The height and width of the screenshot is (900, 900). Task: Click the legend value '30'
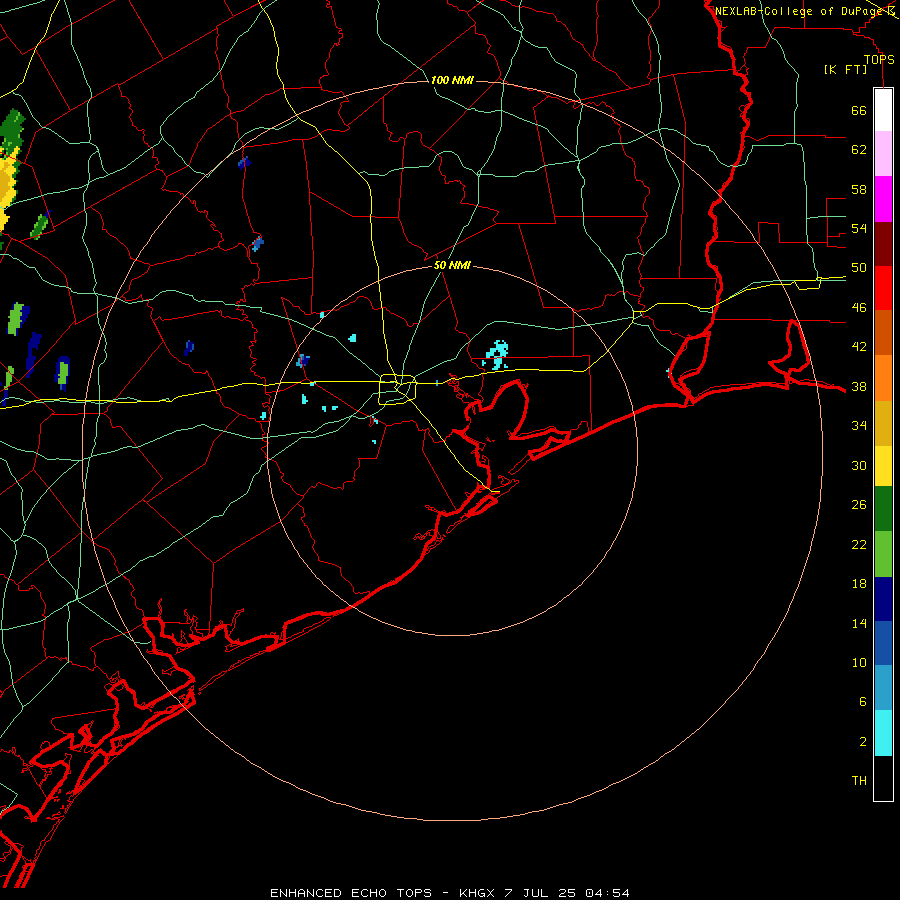[859, 465]
